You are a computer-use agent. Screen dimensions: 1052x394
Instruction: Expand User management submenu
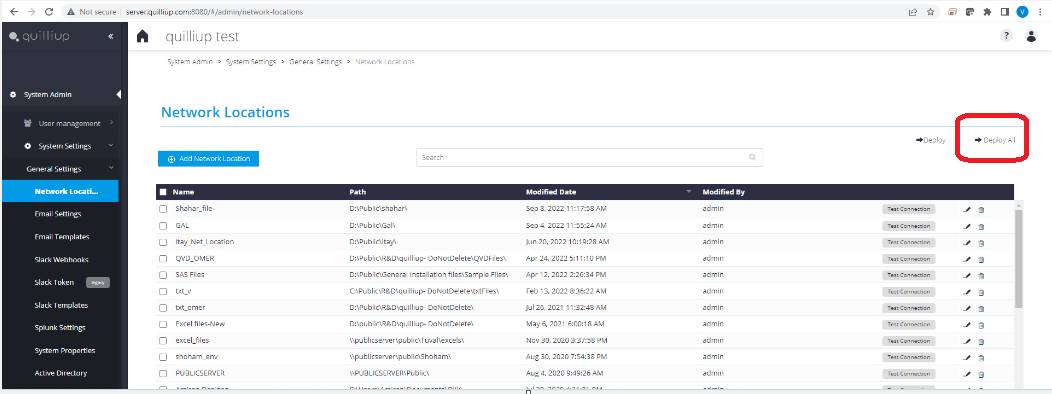[x=111, y=123]
